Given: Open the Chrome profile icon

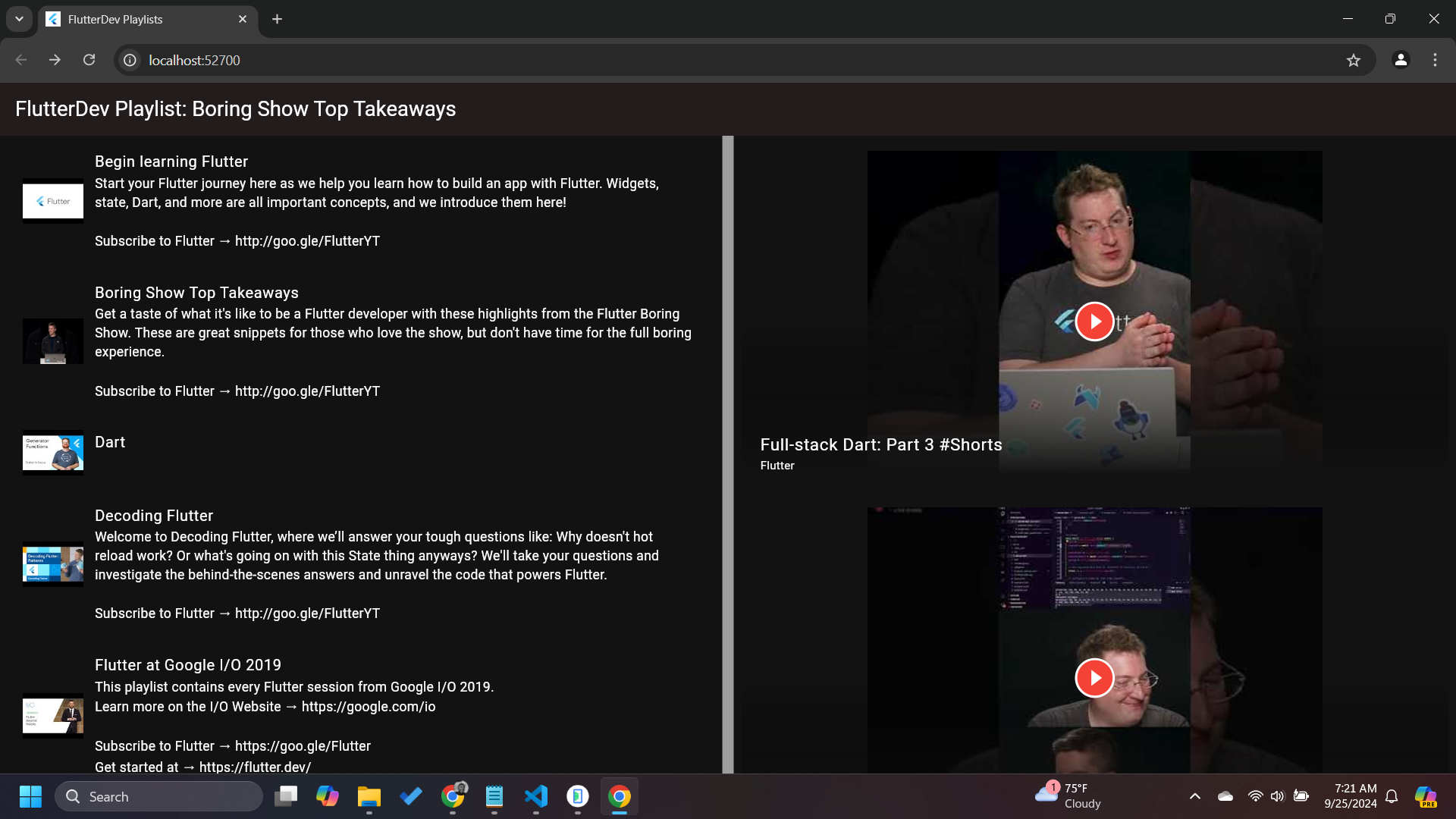Looking at the screenshot, I should (x=1401, y=60).
